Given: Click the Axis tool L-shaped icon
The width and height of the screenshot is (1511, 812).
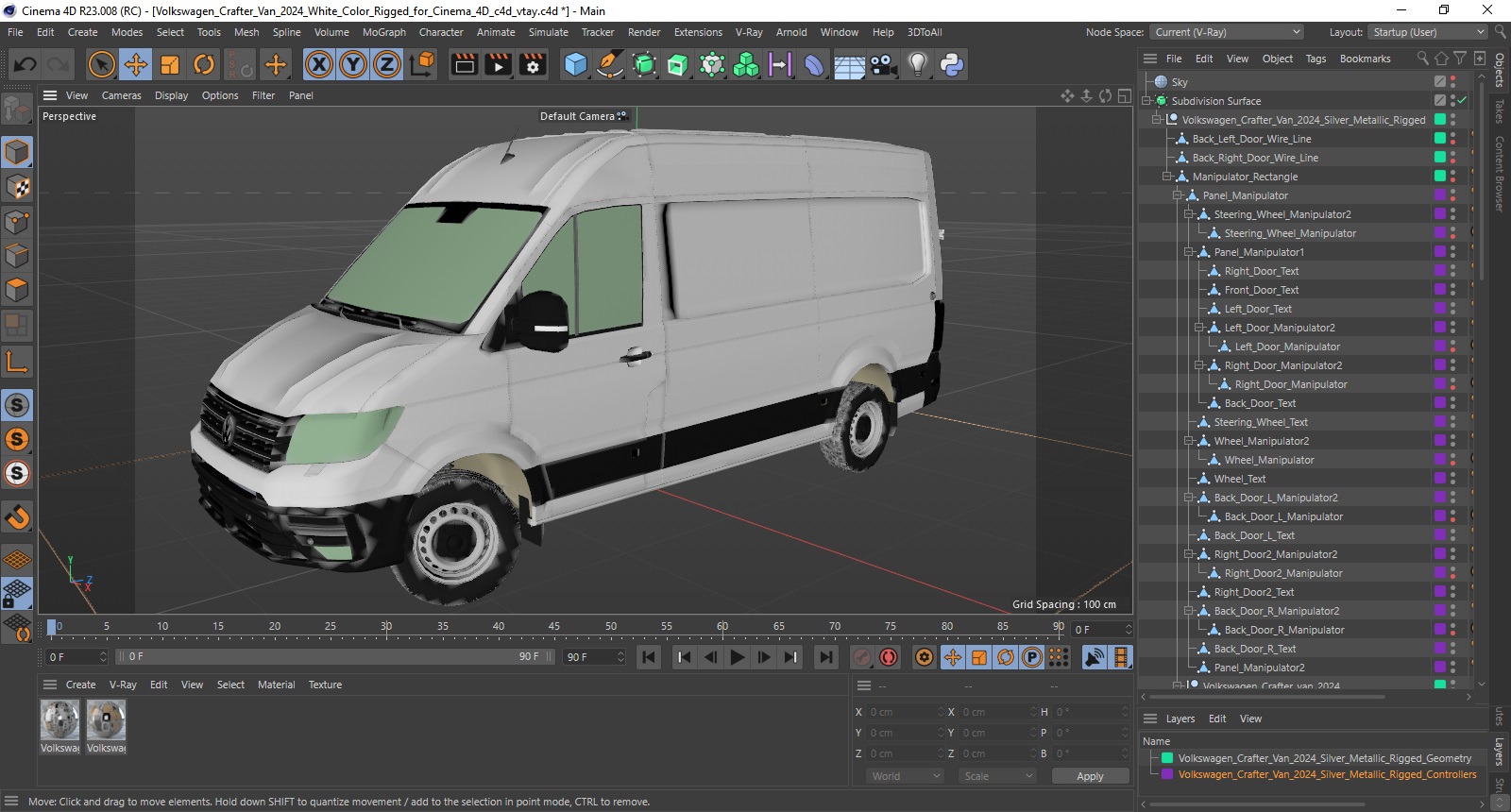Looking at the screenshot, I should click(x=17, y=362).
